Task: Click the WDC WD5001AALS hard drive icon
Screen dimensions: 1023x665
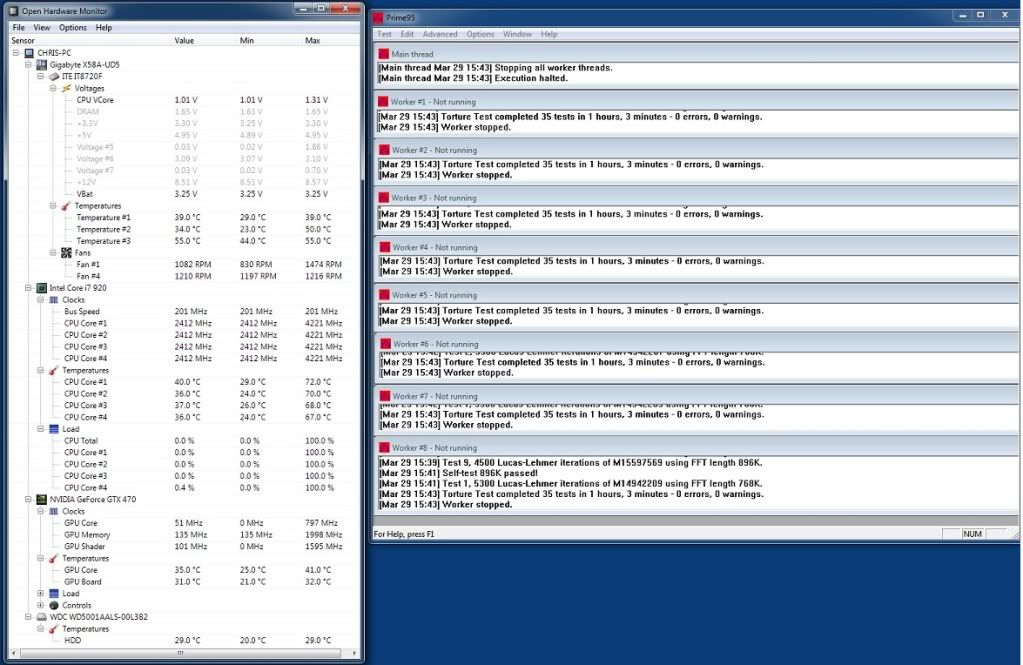Action: [x=41, y=617]
